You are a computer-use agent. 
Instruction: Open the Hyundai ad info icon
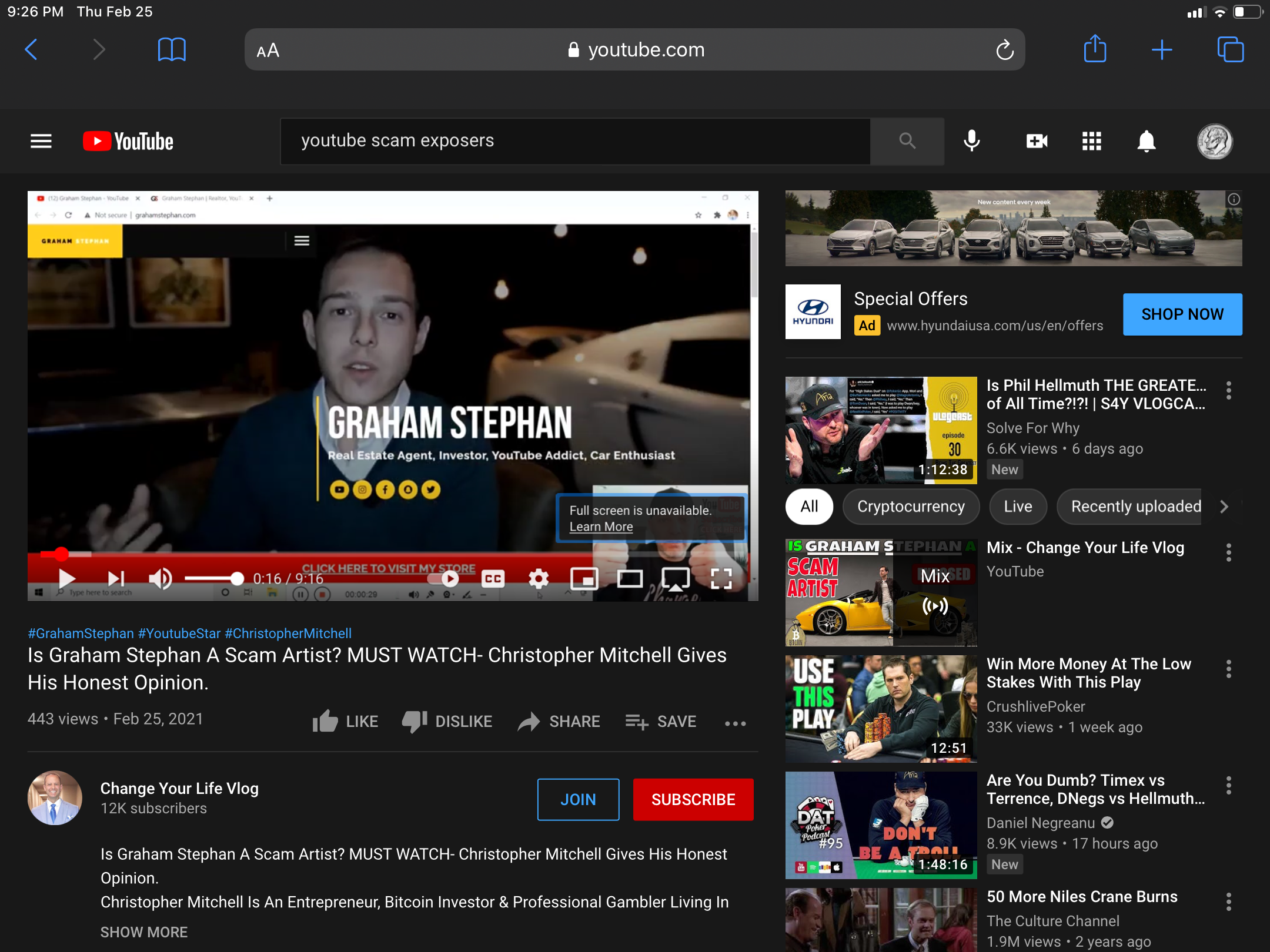click(1234, 200)
